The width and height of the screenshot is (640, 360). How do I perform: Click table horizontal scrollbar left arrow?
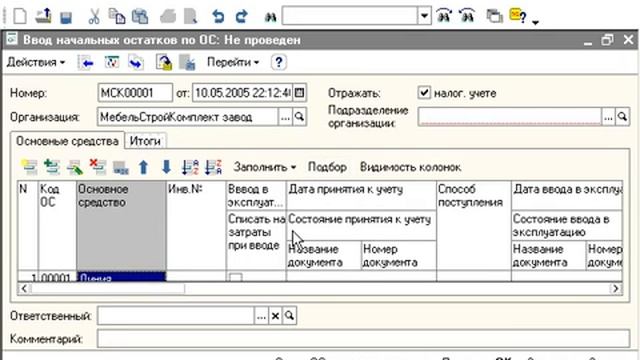coord(24,289)
